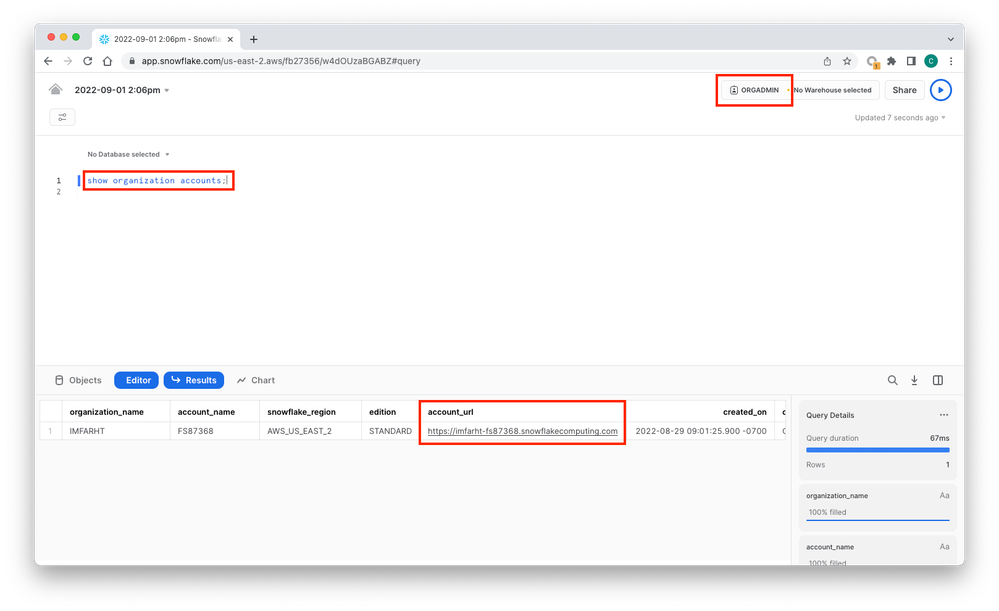Open the Chrome three-dot menu
This screenshot has width=999, height=611.
pyautogui.click(x=951, y=61)
